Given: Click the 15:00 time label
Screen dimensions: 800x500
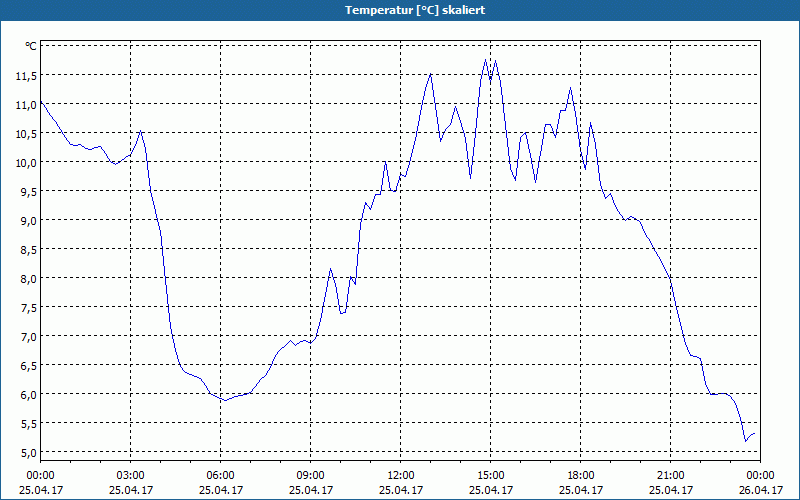Looking at the screenshot, I should coord(491,476).
